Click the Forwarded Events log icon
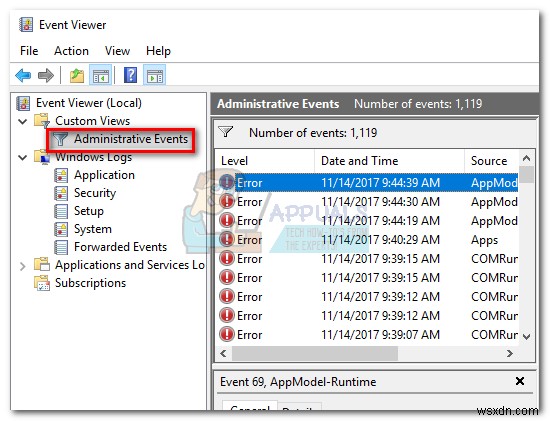 61,247
